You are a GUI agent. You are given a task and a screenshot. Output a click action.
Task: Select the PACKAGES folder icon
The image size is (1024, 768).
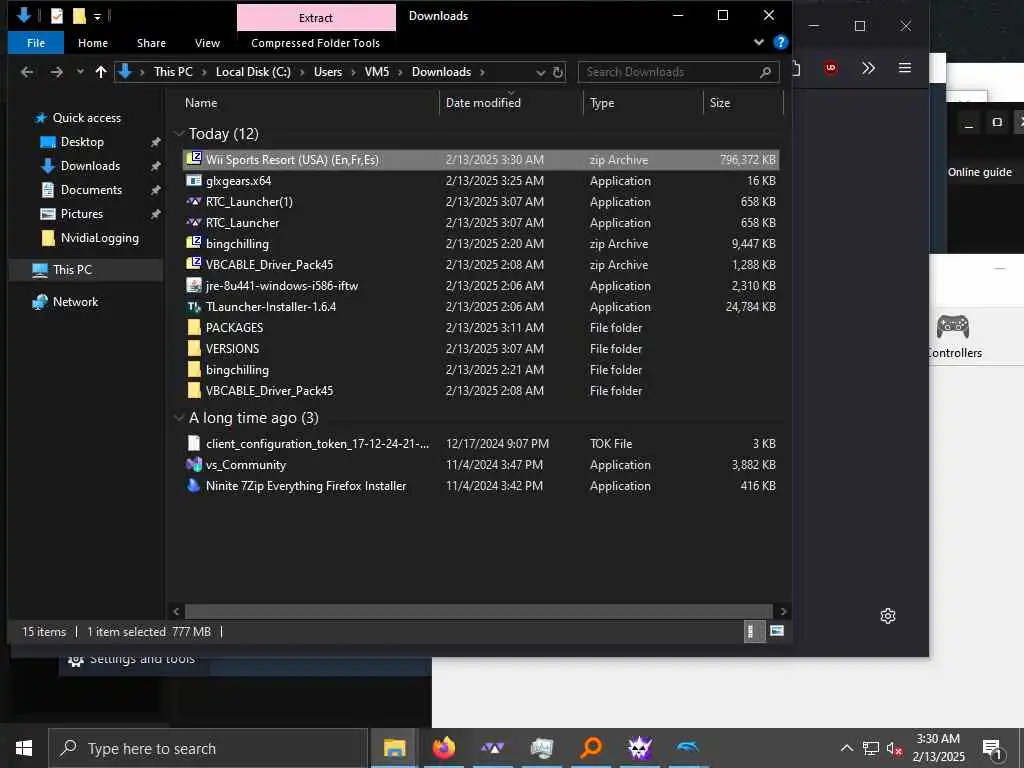click(194, 327)
